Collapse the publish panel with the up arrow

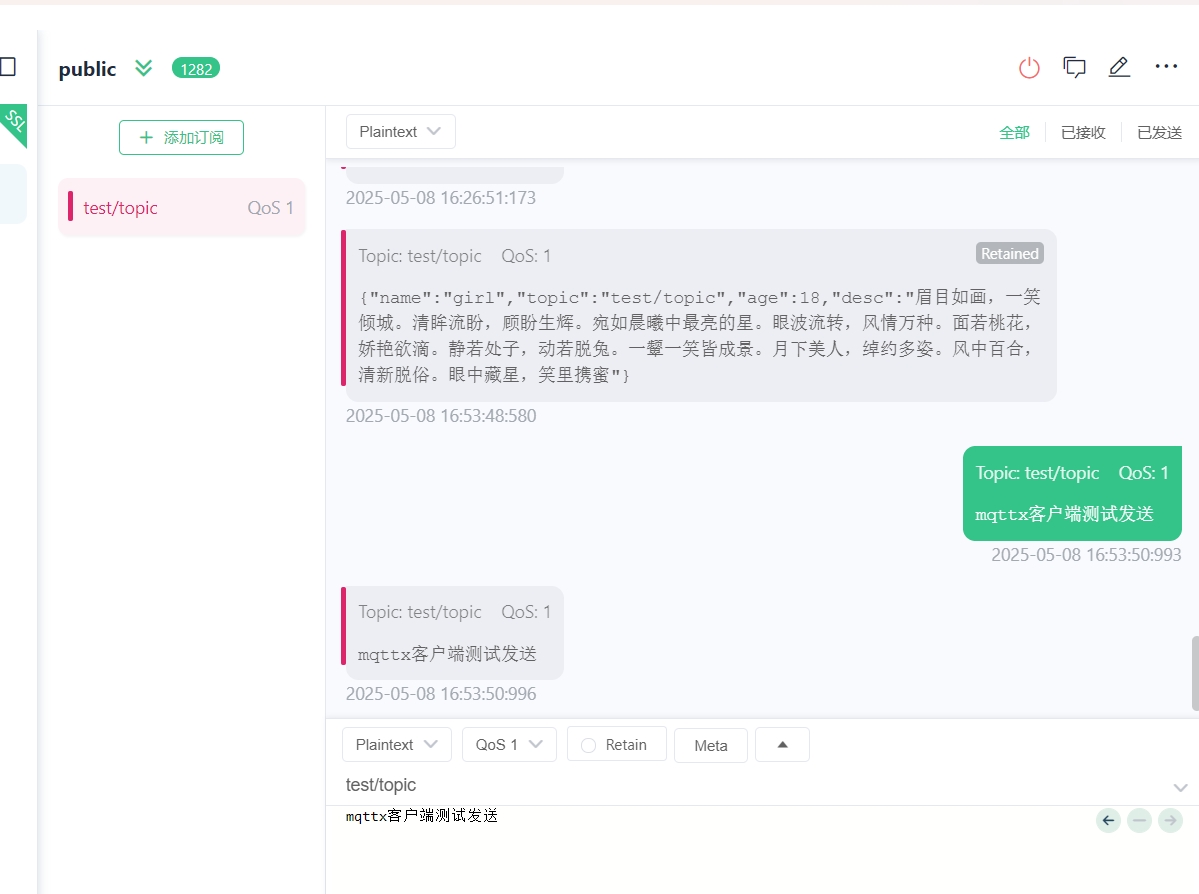(782, 744)
